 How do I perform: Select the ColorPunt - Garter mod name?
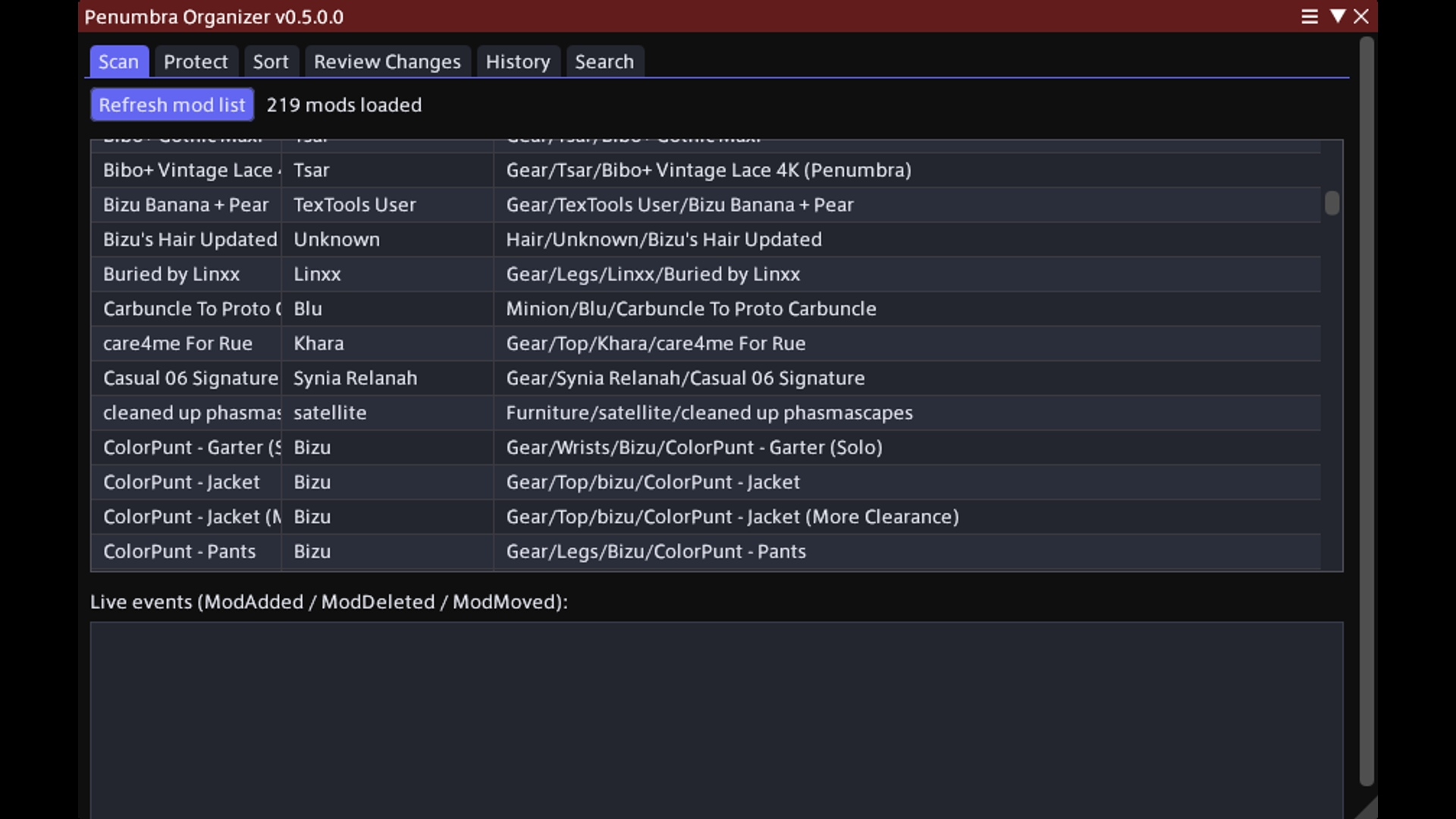tap(192, 448)
